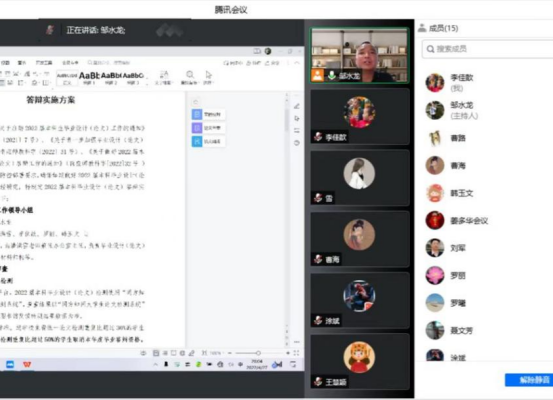Viewport: 553px width, 400px height.
Task: Click the purple second icon in side pane
Action: 196,128
